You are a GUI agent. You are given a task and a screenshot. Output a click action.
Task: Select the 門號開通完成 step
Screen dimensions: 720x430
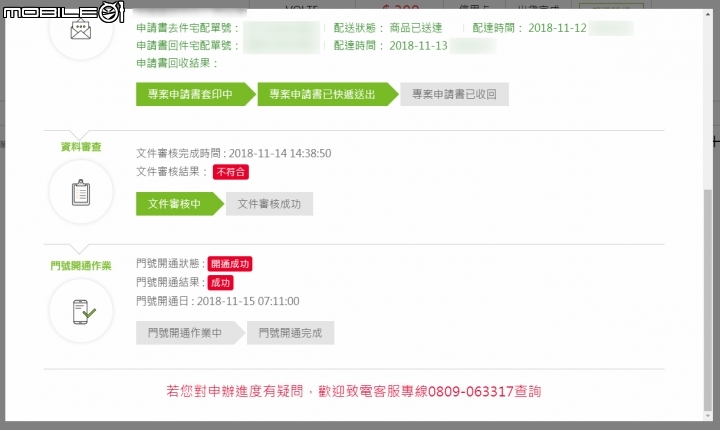coord(290,333)
